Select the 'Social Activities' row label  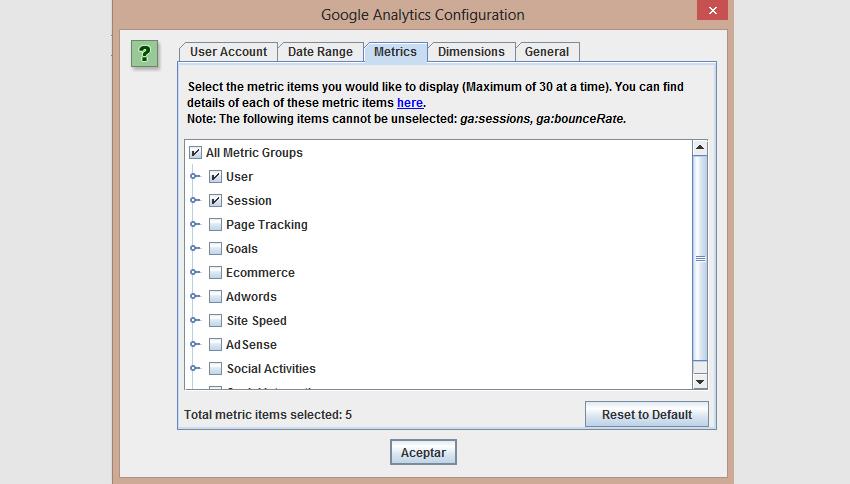click(x=271, y=369)
